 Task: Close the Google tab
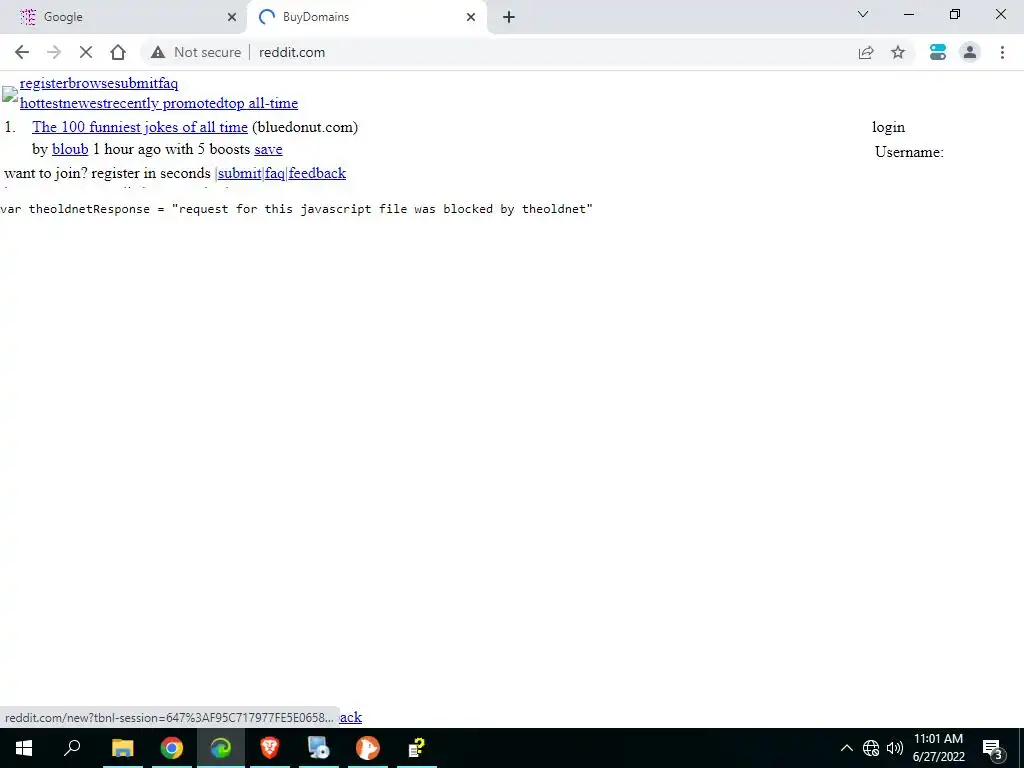(x=232, y=17)
